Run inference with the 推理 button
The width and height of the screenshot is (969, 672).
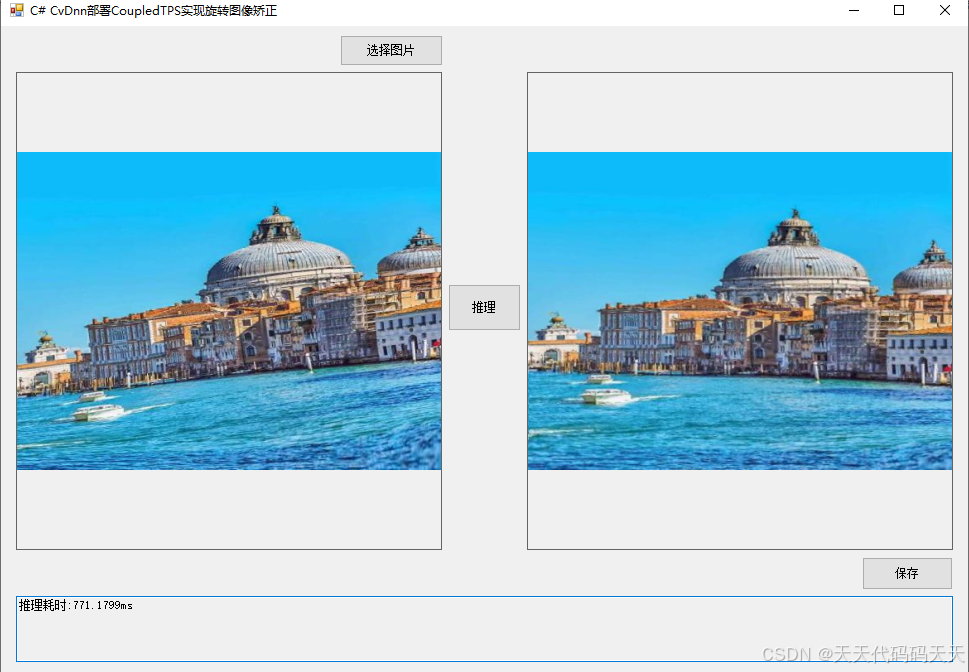484,307
